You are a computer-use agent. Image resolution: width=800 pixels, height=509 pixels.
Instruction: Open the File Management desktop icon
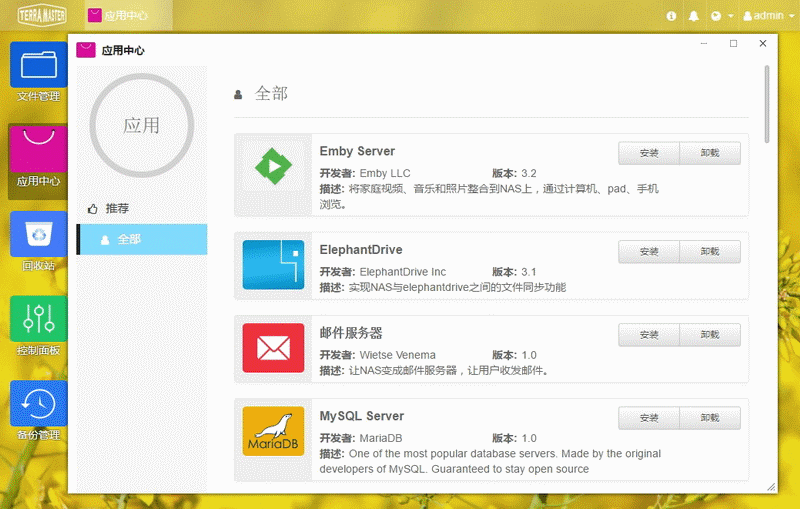coord(38,72)
